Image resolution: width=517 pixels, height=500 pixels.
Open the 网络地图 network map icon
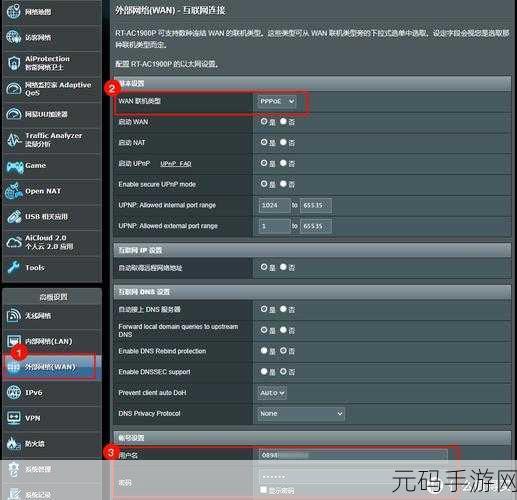tap(14, 12)
